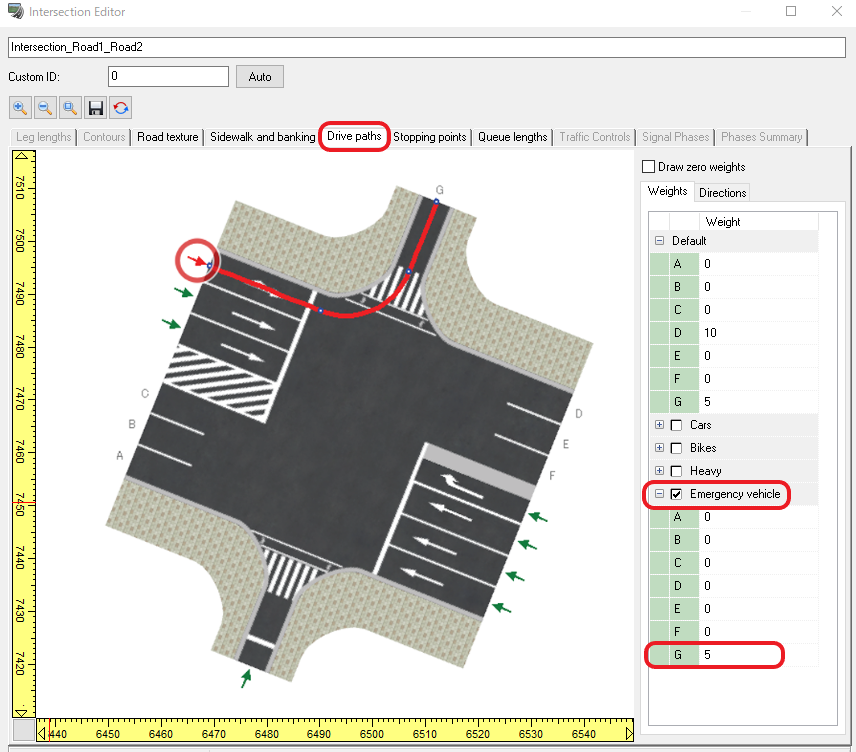This screenshot has height=752, width=856.
Task: Expand the Bikes weights group
Action: tap(659, 448)
